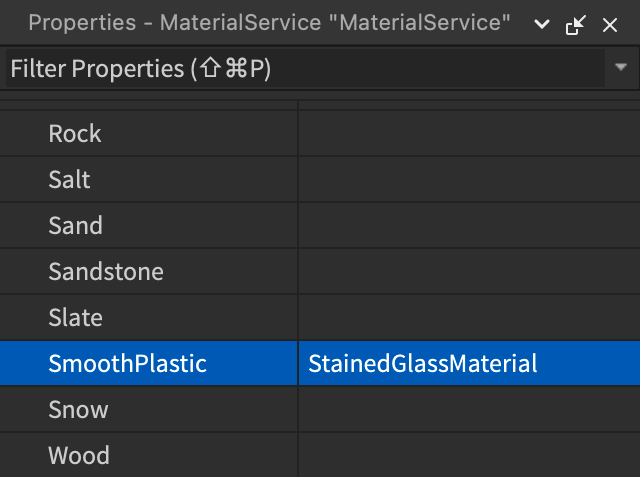Click the empty value field for Slate
Screen dimensions: 640x477
click(x=468, y=318)
